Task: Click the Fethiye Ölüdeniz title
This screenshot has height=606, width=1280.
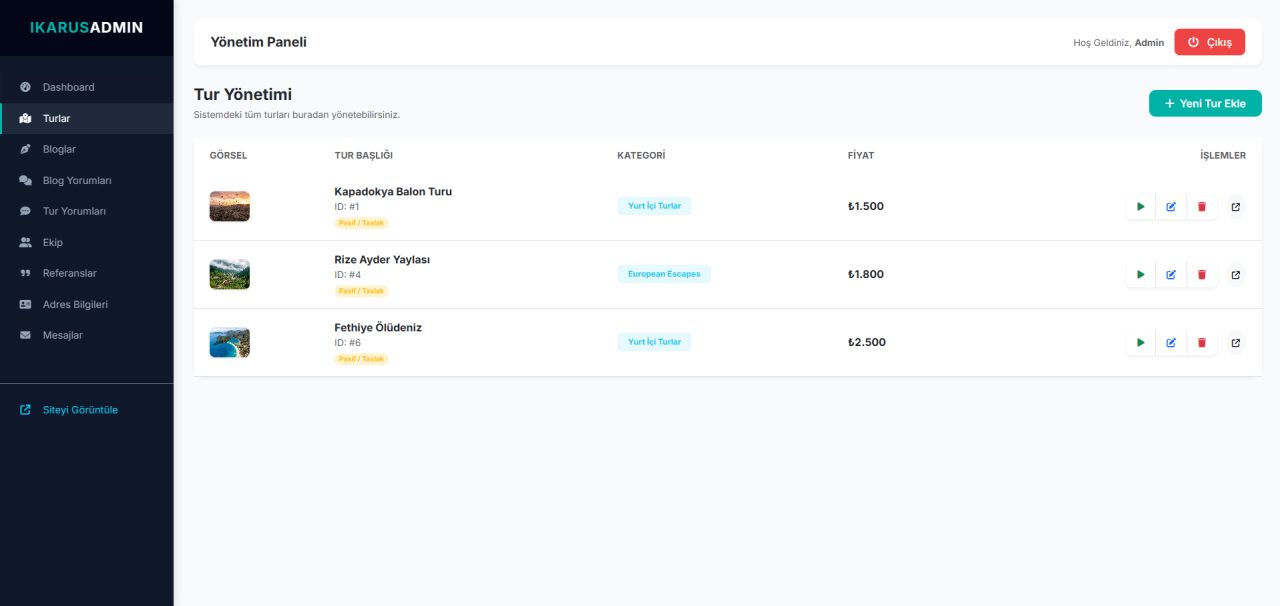Action: pyautogui.click(x=378, y=327)
